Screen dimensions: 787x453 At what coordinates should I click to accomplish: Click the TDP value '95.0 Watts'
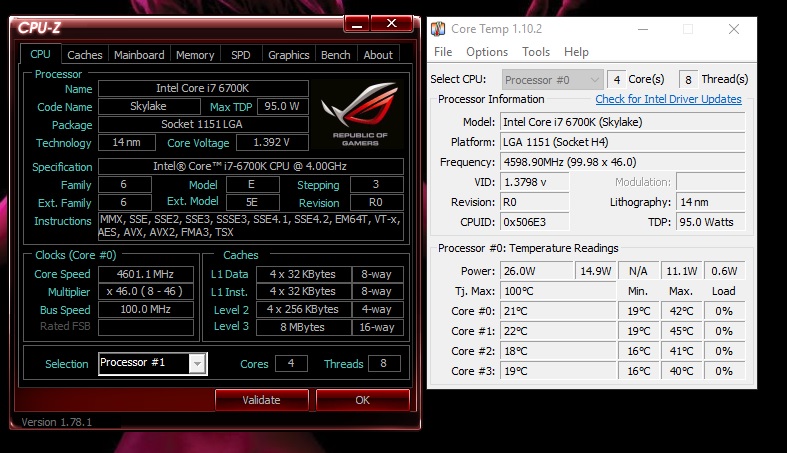(711, 222)
